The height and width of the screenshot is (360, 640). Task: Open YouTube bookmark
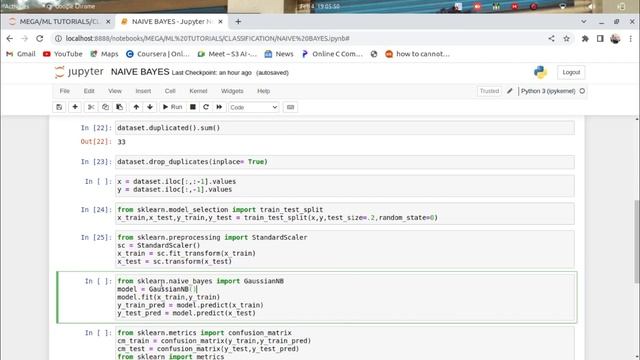(x=63, y=54)
